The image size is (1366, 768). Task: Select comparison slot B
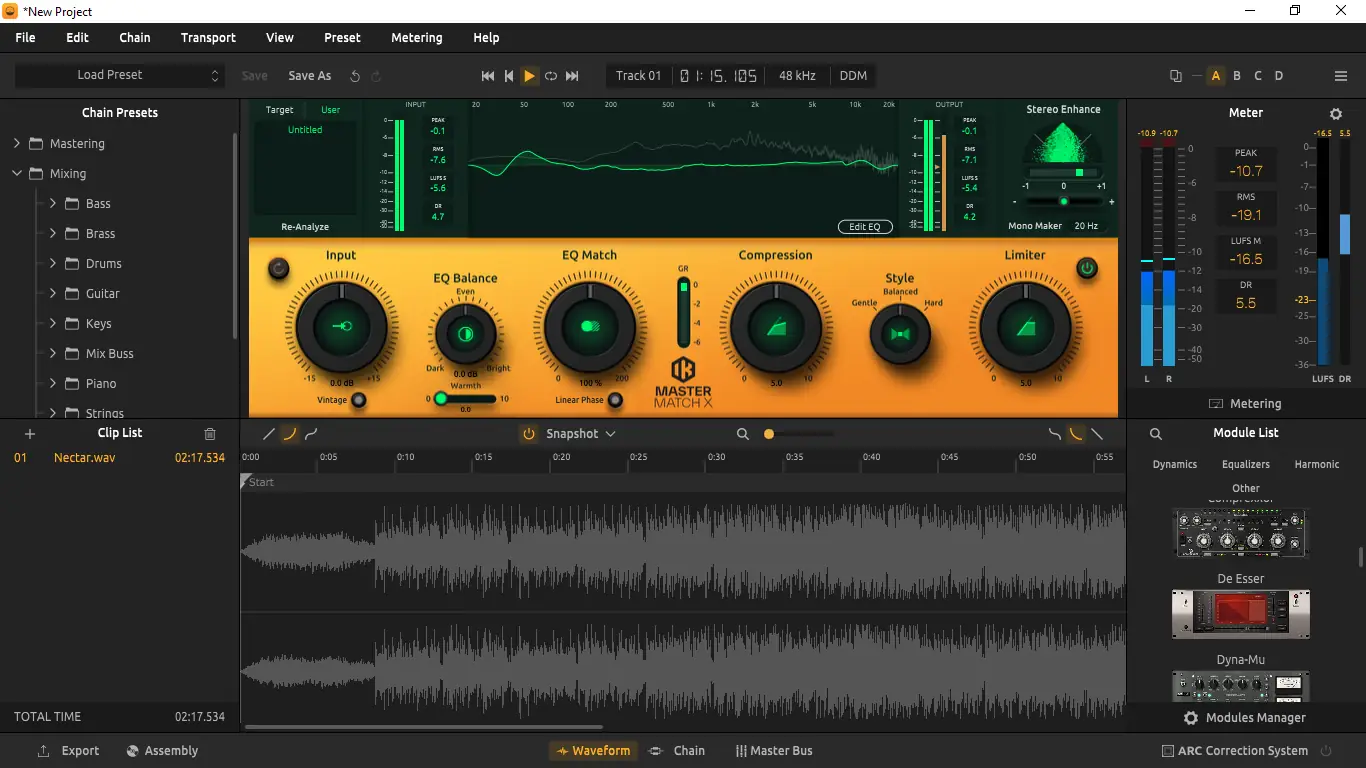point(1237,76)
